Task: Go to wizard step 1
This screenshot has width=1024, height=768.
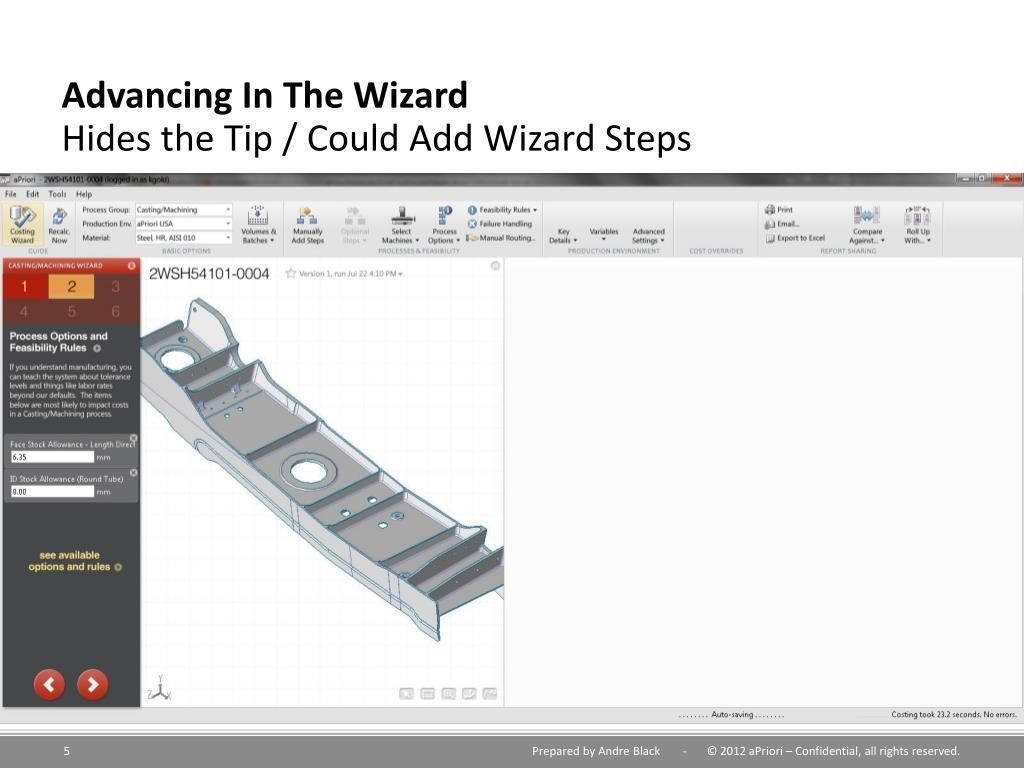Action: [25, 287]
